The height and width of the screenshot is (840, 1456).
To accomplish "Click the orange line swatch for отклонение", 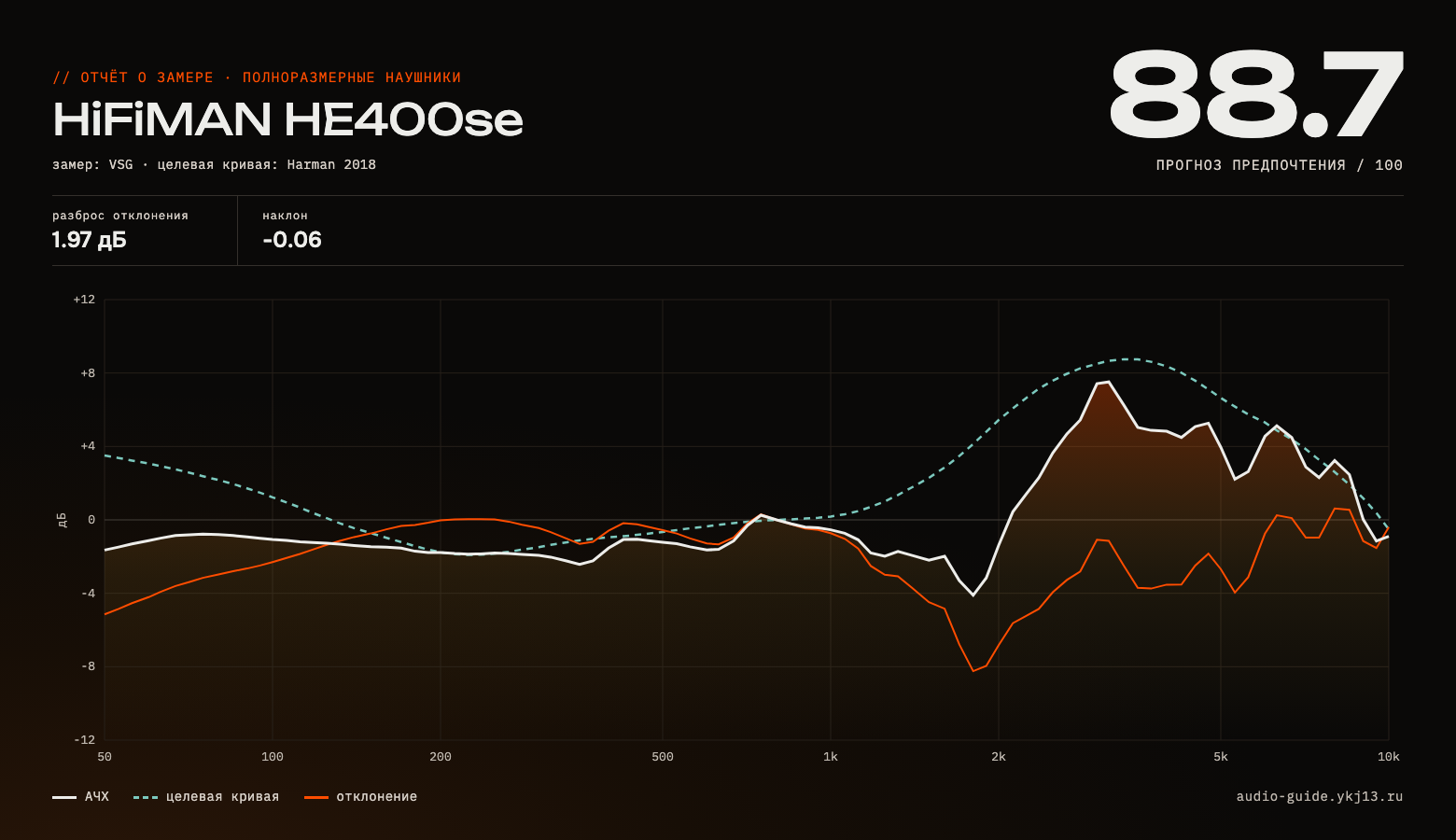I will (x=316, y=797).
